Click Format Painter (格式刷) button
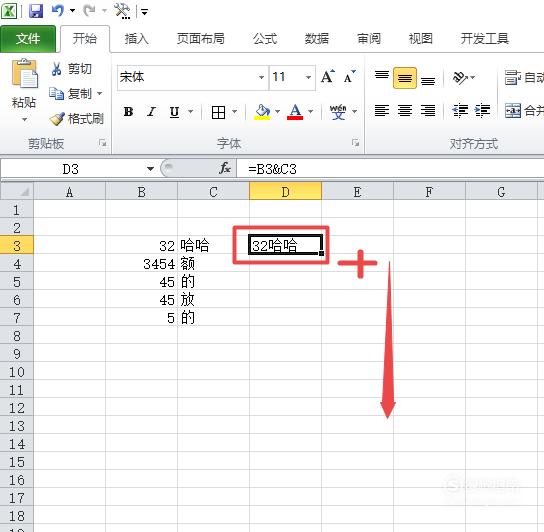Viewport: 544px width, 532px height. click(x=77, y=119)
